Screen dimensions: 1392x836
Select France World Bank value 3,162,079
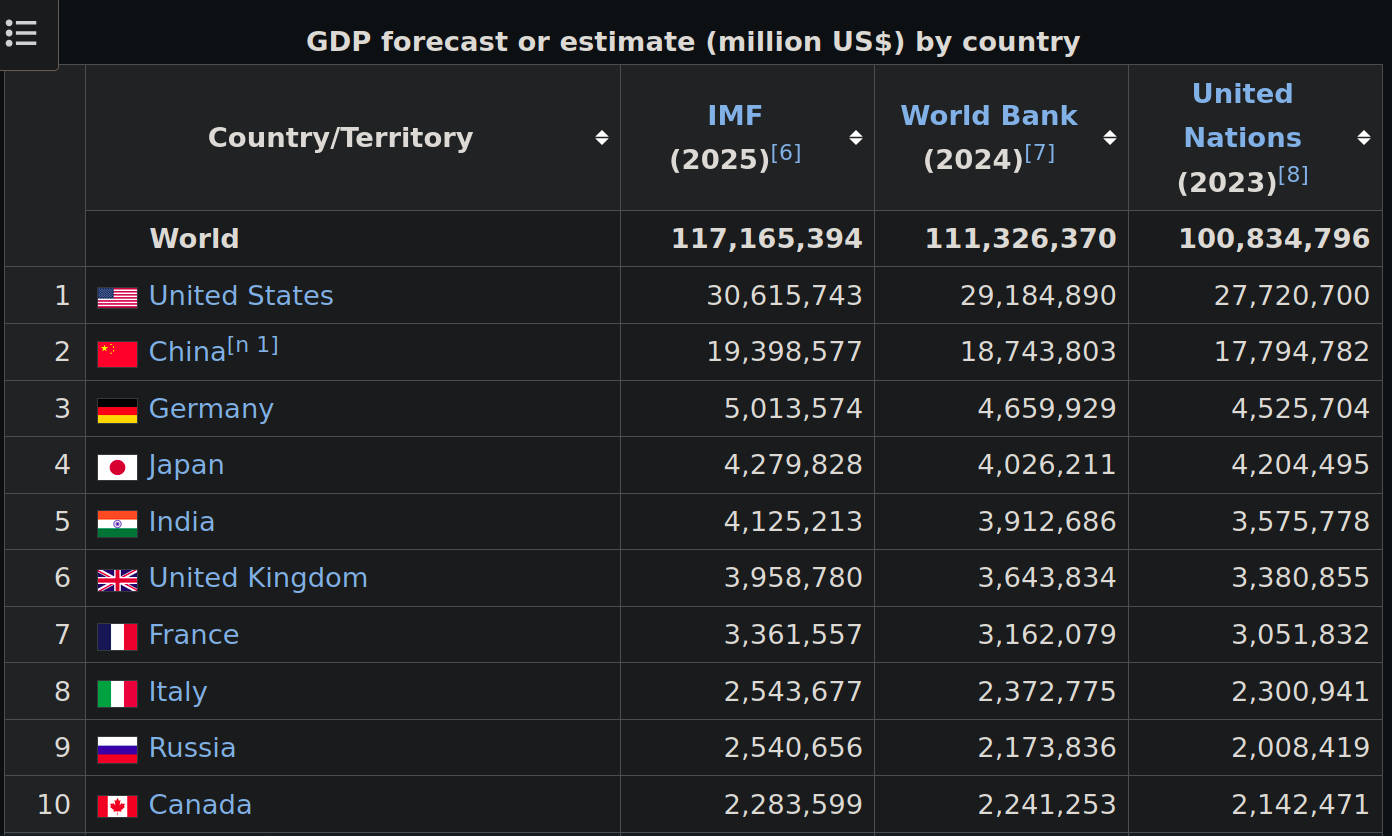coord(1047,635)
